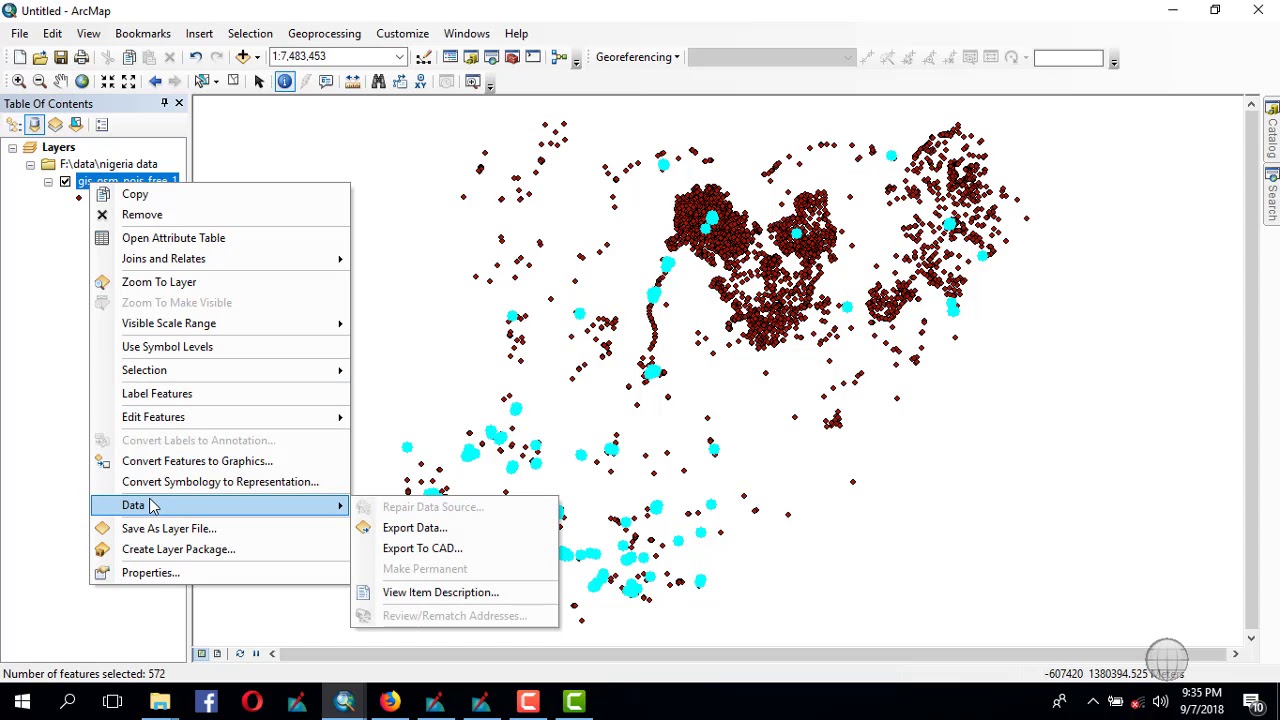Open the Python window

coord(533,57)
